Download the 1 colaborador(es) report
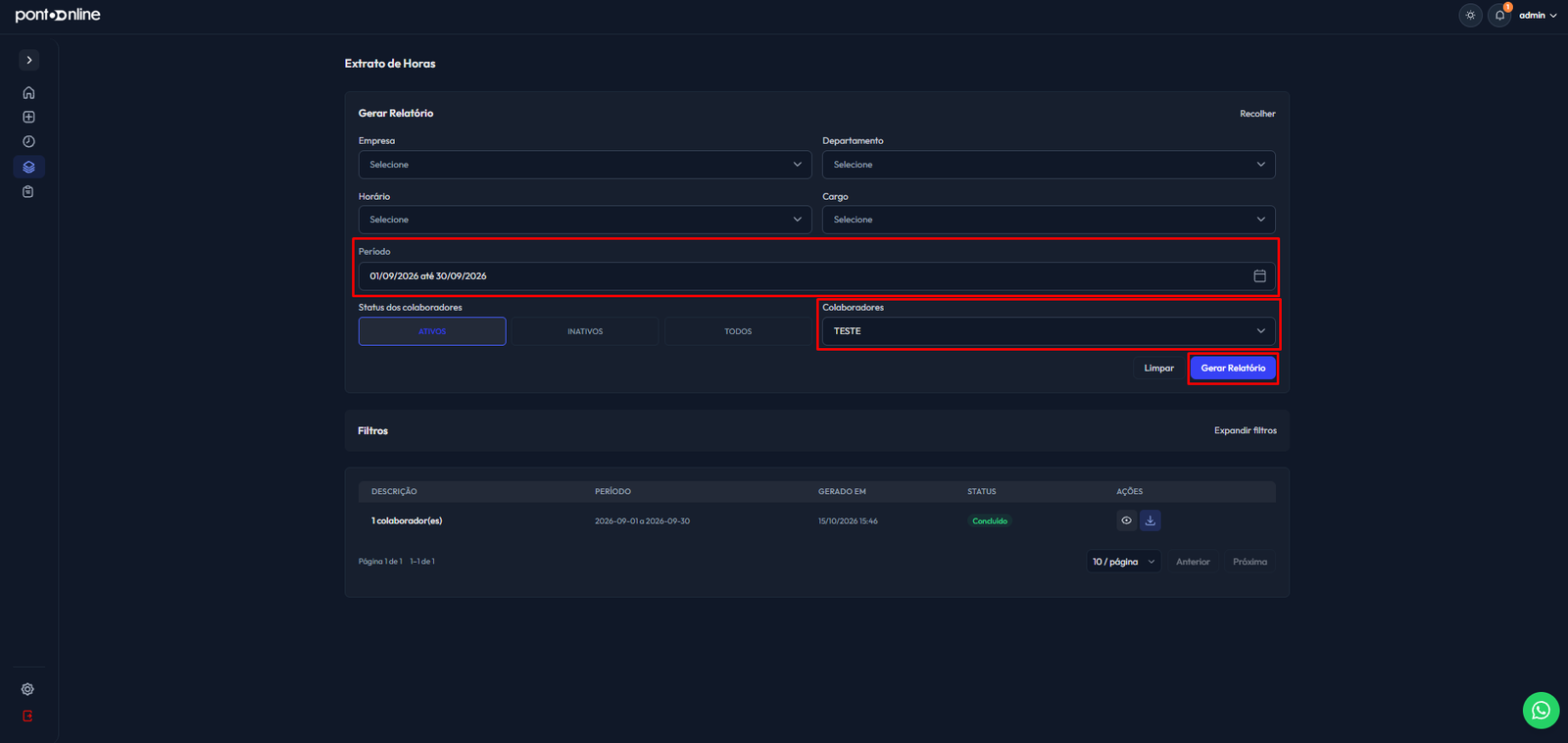 (1151, 520)
